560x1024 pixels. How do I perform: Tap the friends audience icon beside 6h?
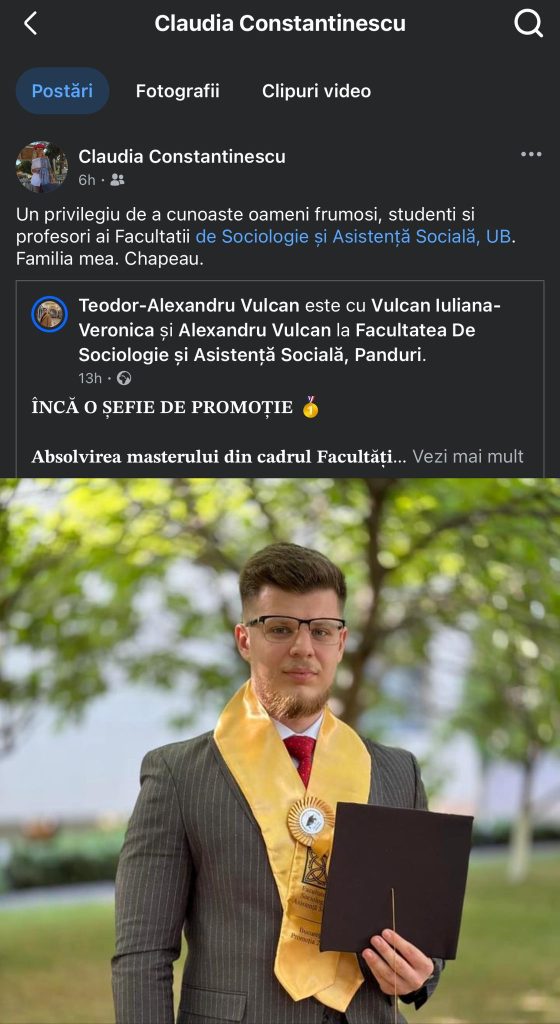117,180
